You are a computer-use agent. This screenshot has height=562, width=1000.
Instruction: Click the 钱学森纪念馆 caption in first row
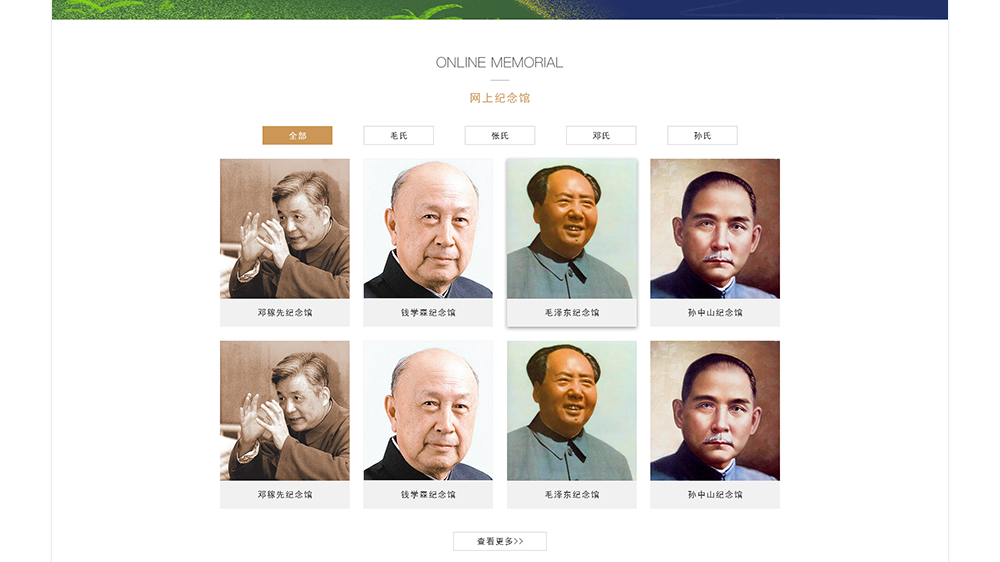[x=428, y=313]
